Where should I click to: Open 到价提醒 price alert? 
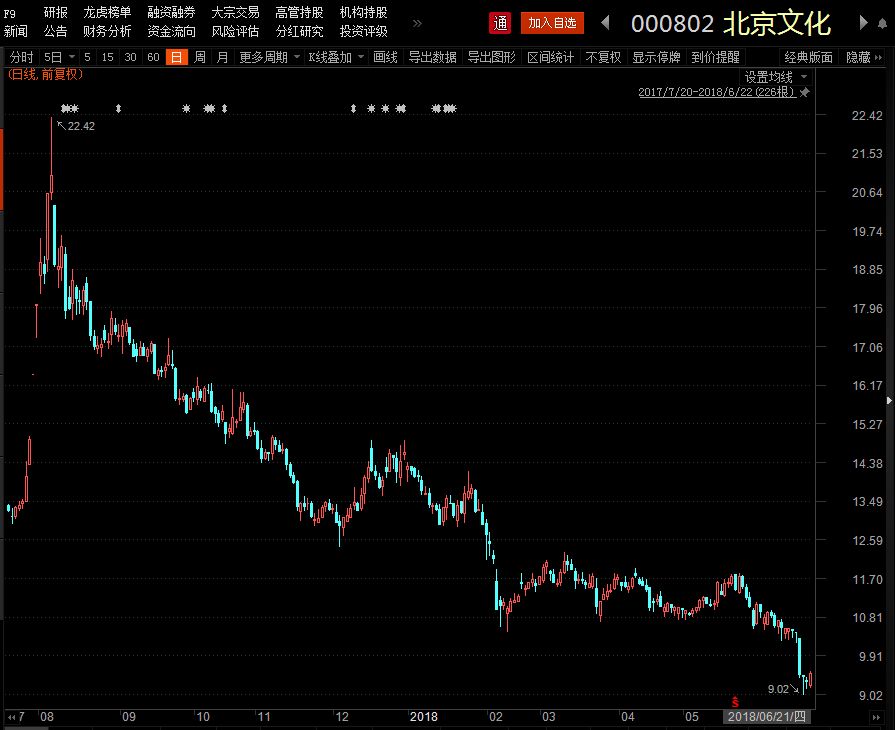point(715,57)
